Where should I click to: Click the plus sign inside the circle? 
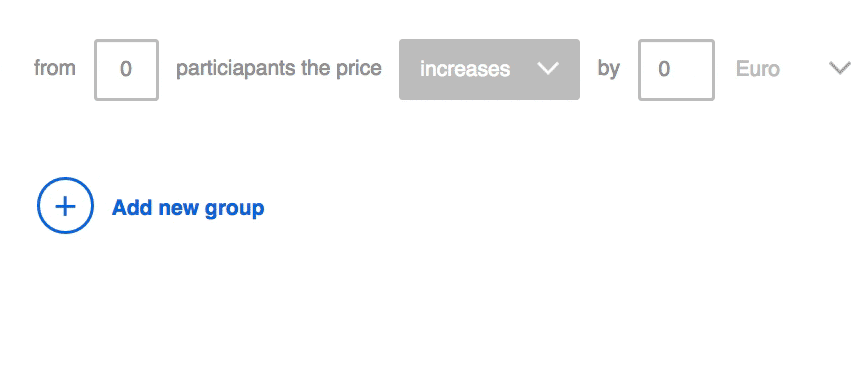tap(65, 206)
